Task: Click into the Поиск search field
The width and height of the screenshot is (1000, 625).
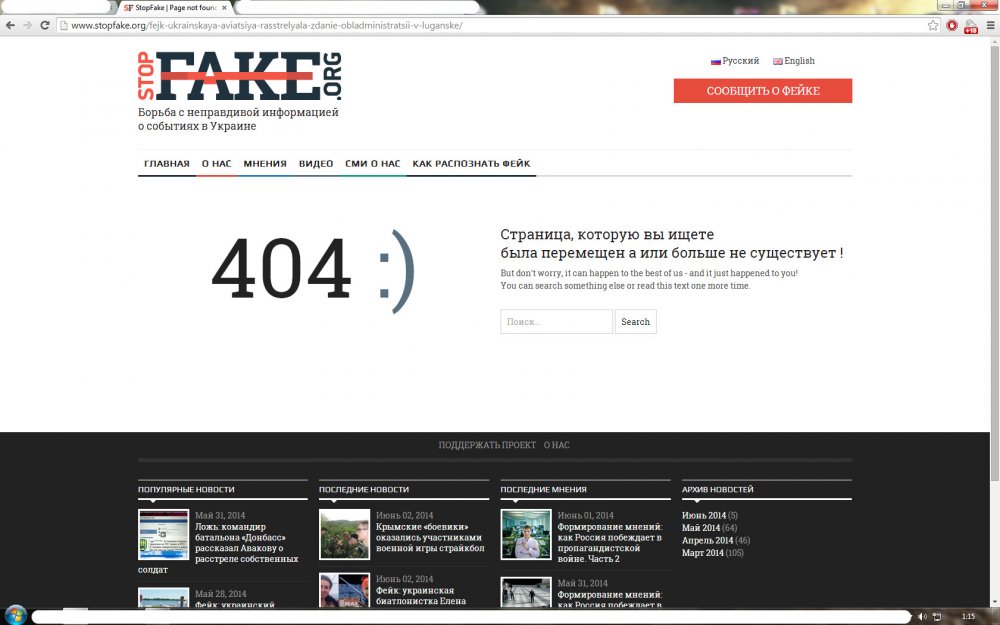Action: coord(556,322)
